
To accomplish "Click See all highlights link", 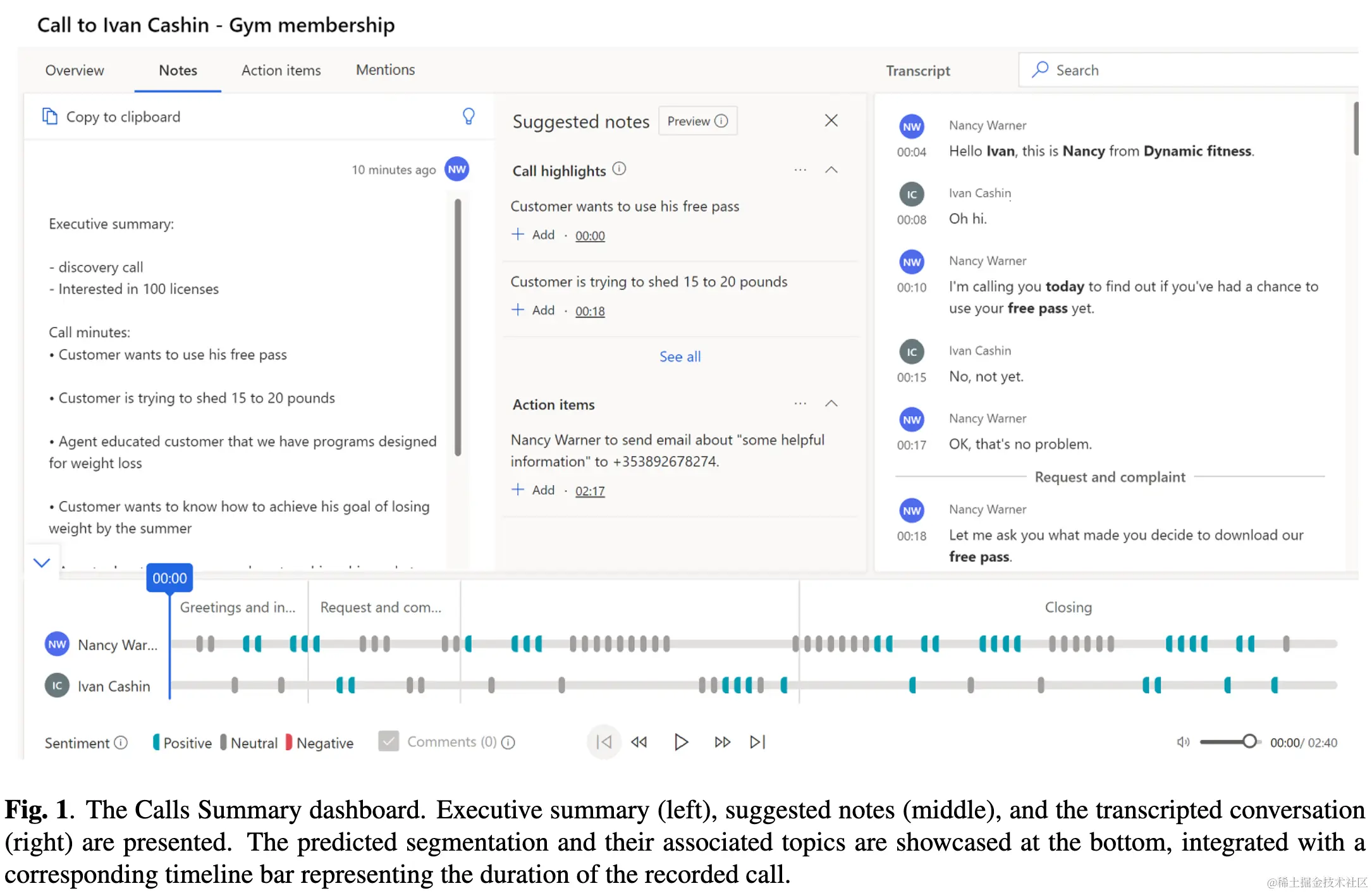I will pyautogui.click(x=680, y=357).
